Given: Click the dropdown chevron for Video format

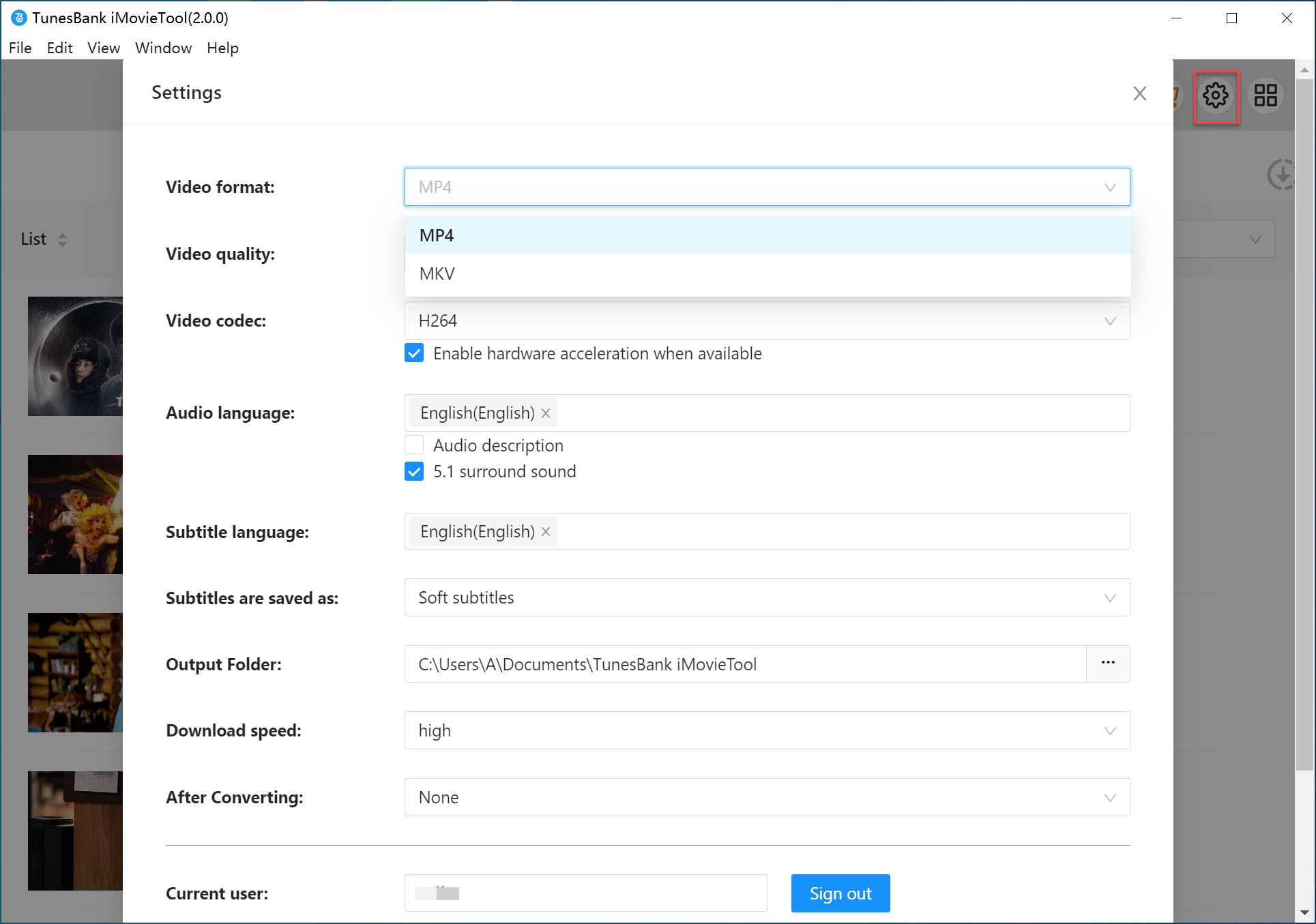Looking at the screenshot, I should [x=1111, y=187].
